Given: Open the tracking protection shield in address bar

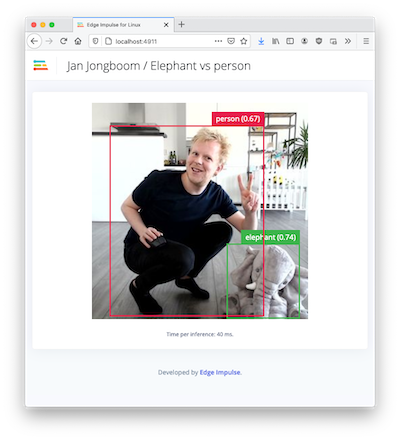Looking at the screenshot, I should [95, 41].
